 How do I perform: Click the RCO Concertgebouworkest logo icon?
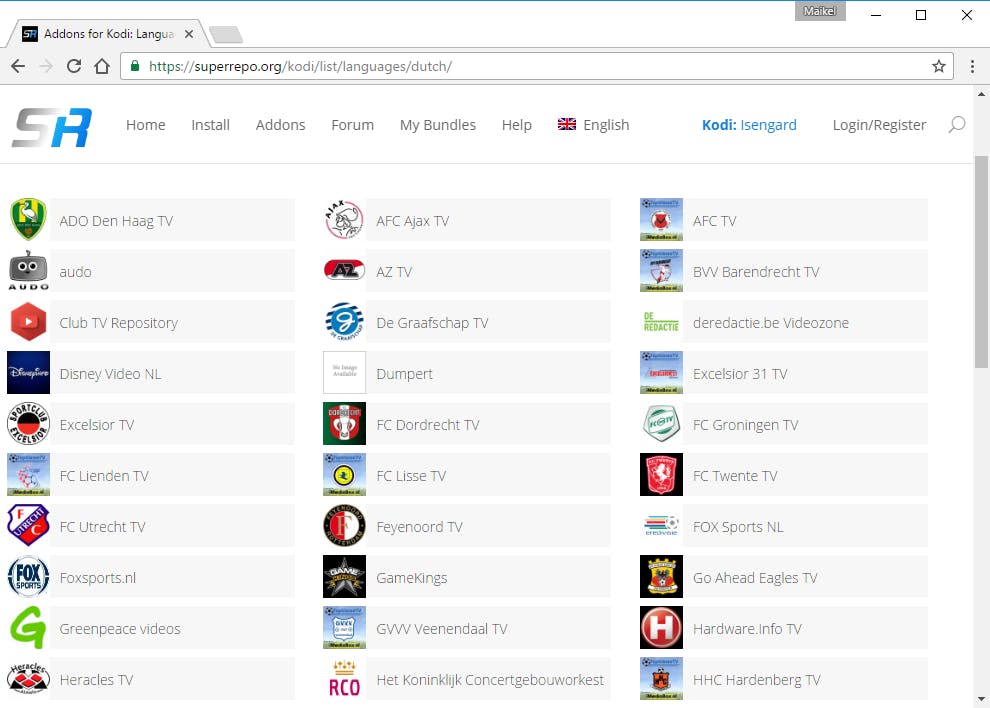tap(344, 679)
